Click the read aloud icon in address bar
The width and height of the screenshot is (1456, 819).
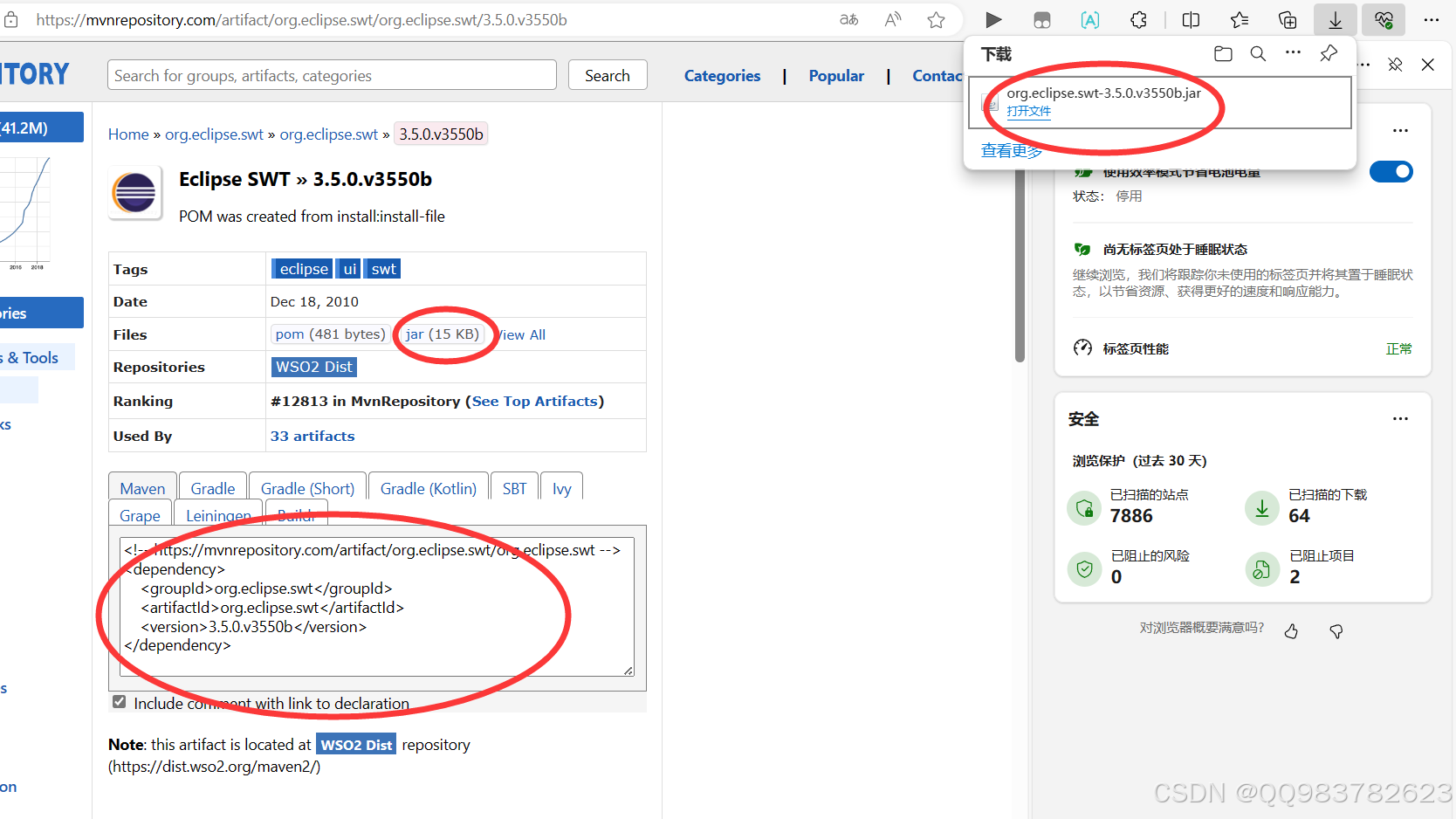[892, 19]
